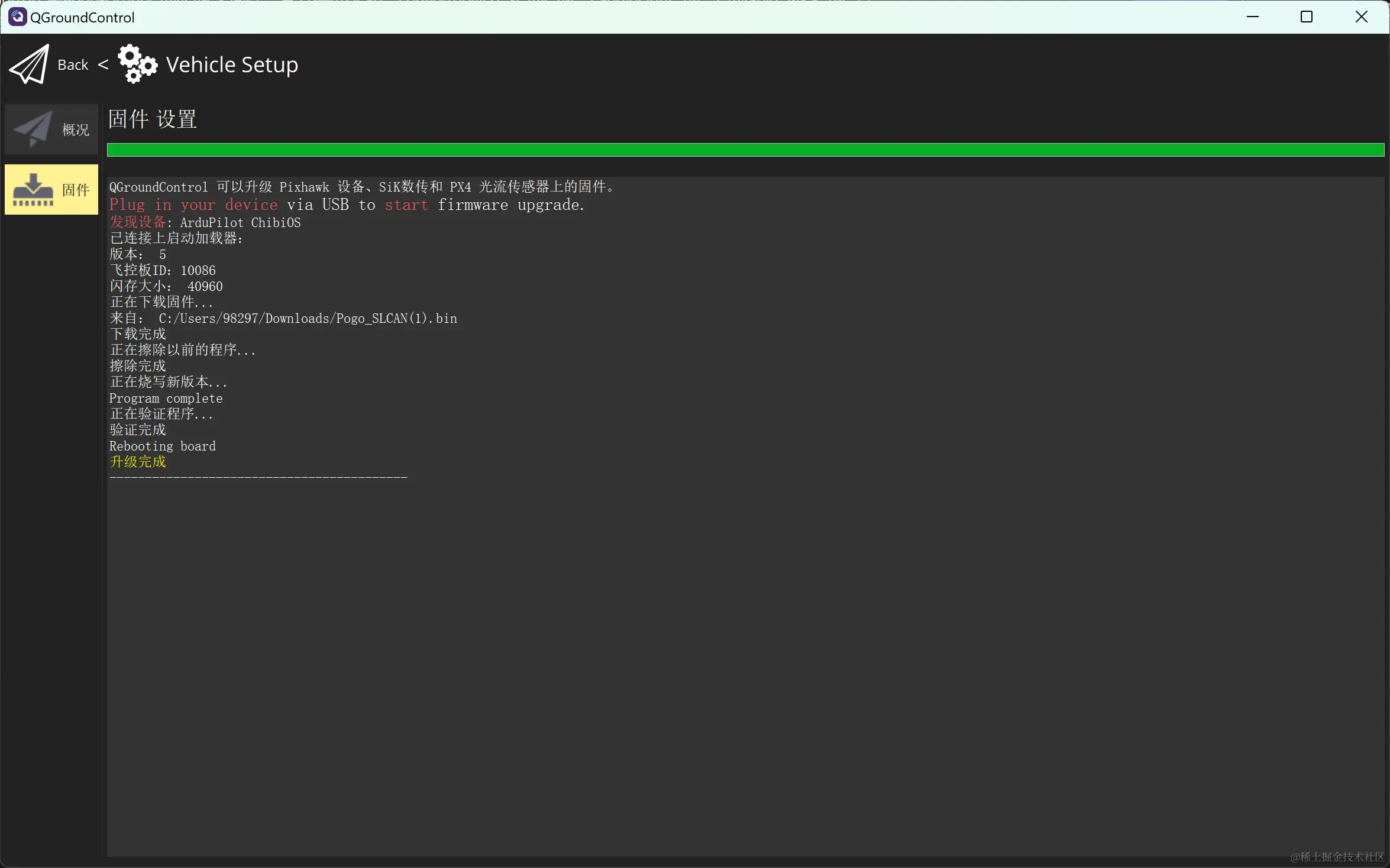1390x868 pixels.
Task: Minimize the QGroundControl window
Action: [x=1252, y=17]
